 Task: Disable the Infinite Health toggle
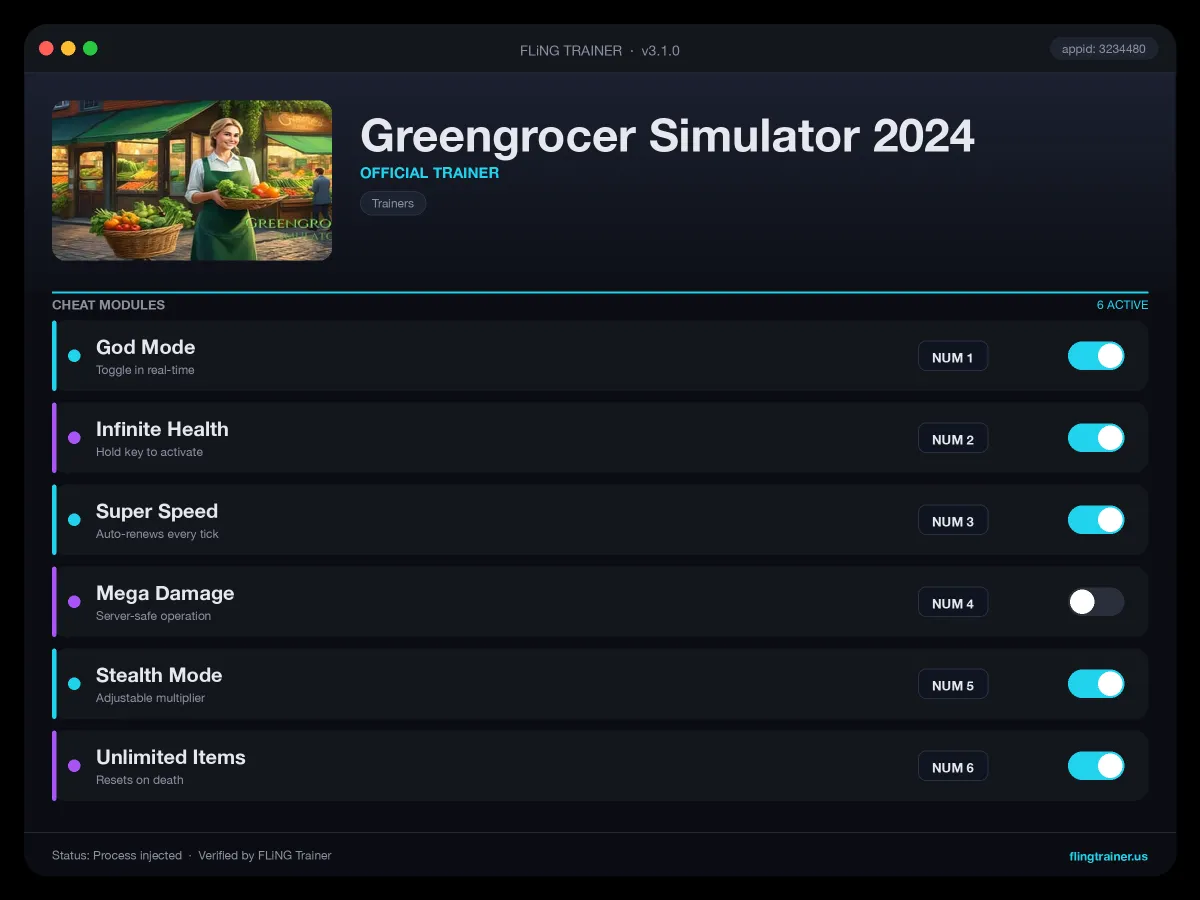[1096, 438]
